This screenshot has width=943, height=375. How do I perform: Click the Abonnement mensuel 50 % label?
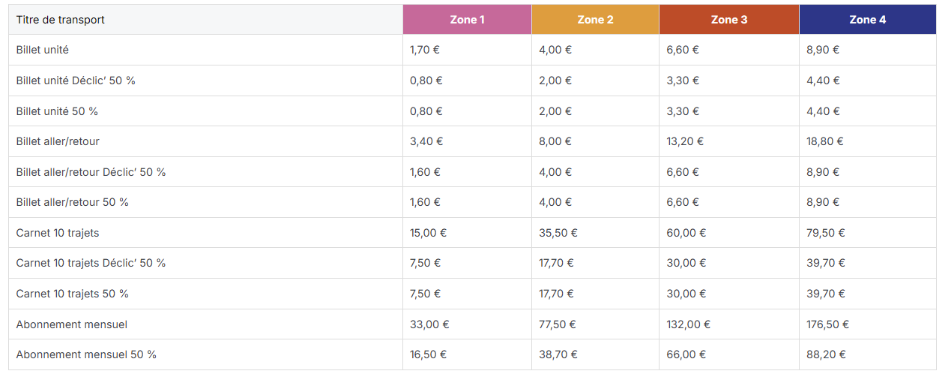pos(86,355)
